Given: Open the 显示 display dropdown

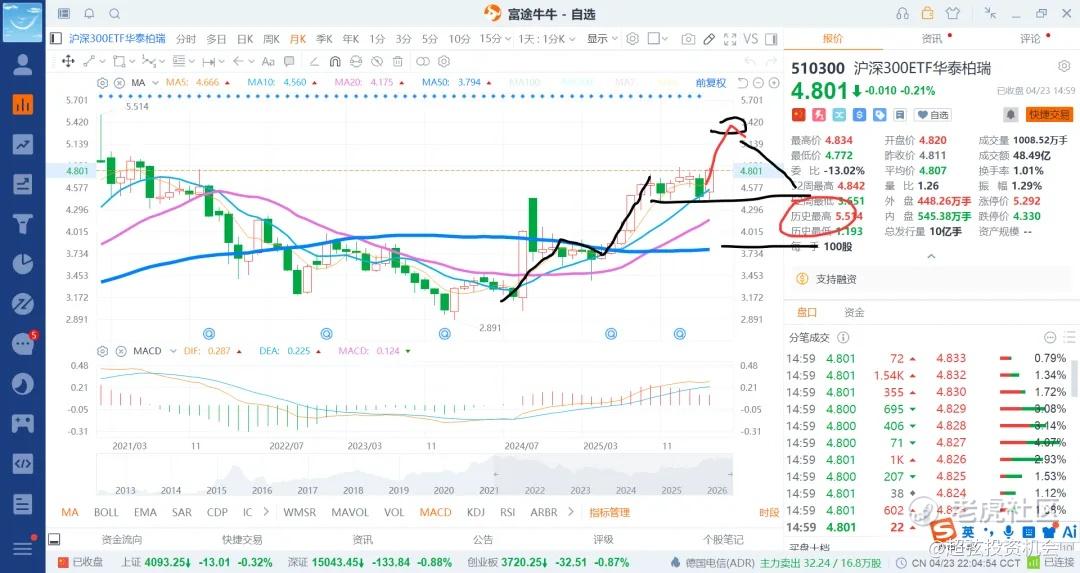Looking at the screenshot, I should point(602,39).
